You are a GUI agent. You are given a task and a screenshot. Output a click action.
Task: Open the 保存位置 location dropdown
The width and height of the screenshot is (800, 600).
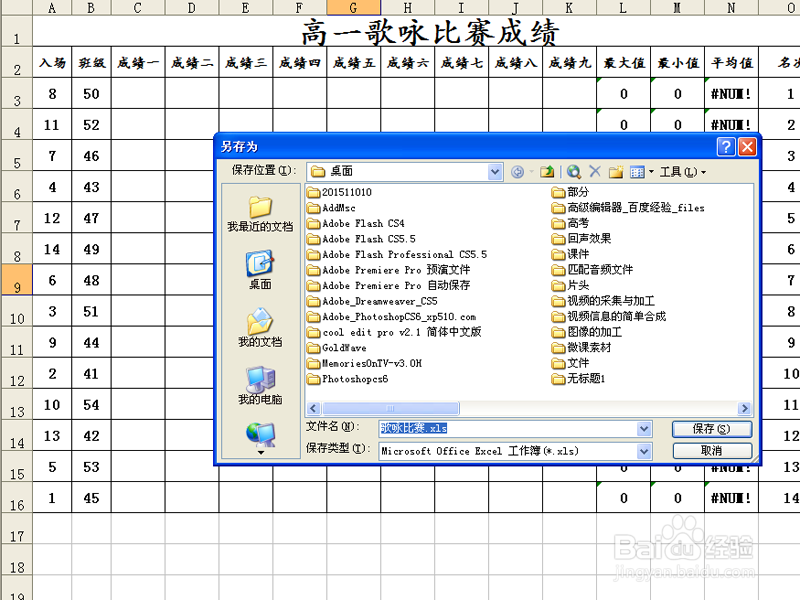point(497,171)
